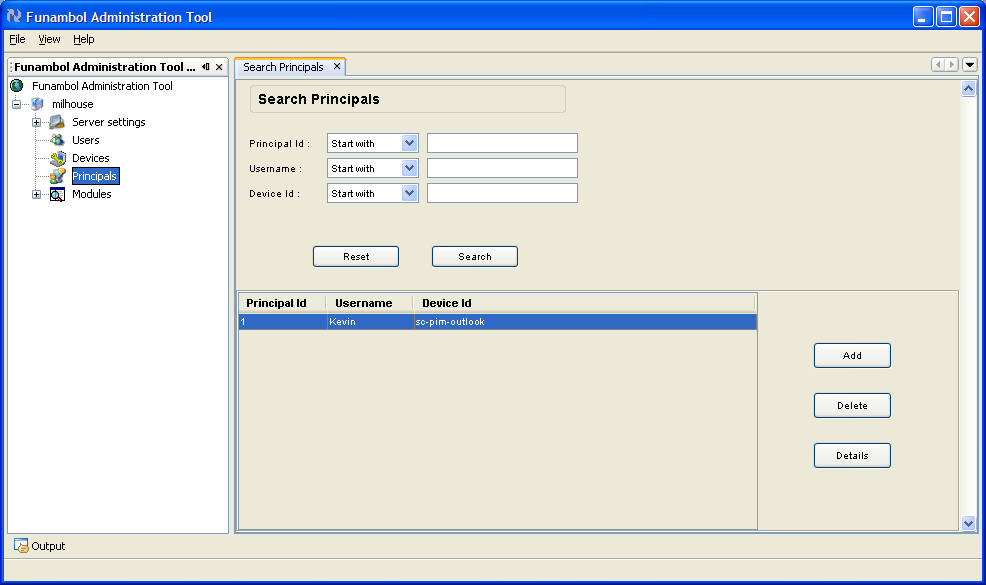Select the Devices tree item
Image resolution: width=986 pixels, height=585 pixels.
coord(91,159)
